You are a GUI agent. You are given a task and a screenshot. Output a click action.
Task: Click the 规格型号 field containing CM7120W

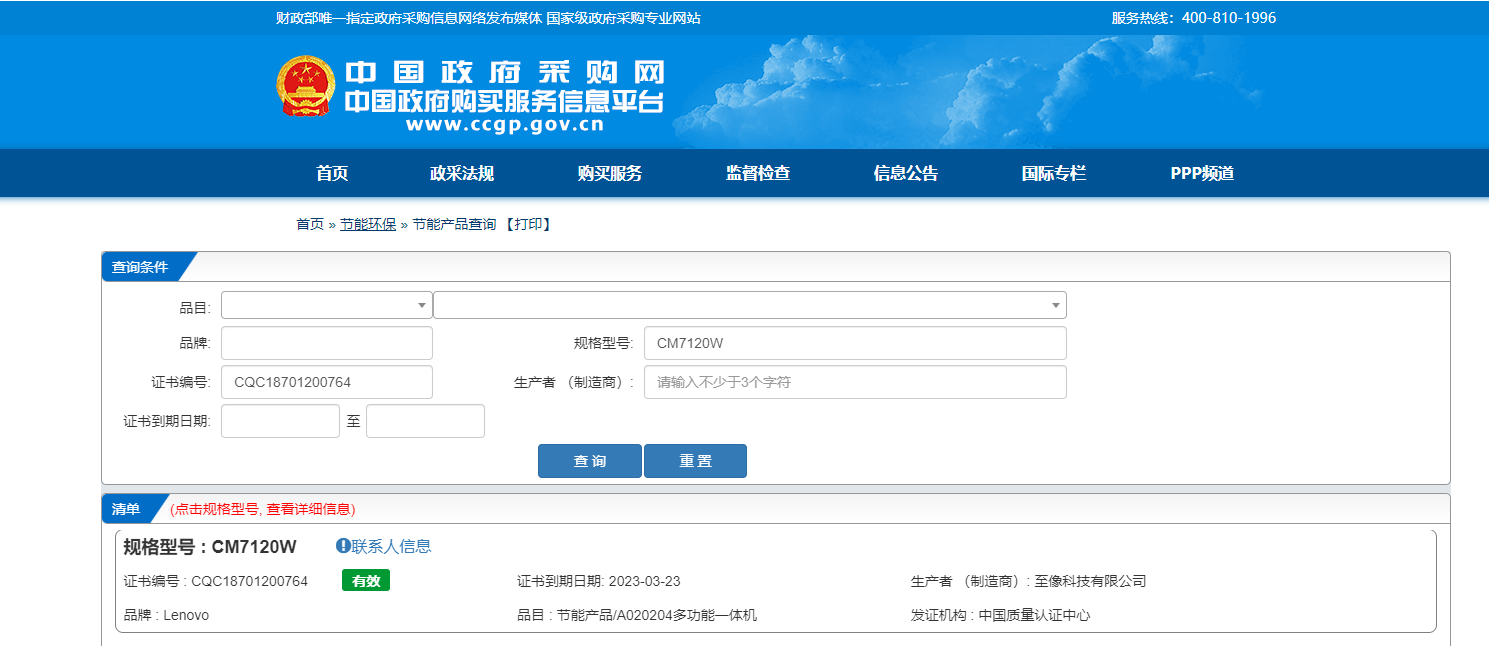point(855,343)
